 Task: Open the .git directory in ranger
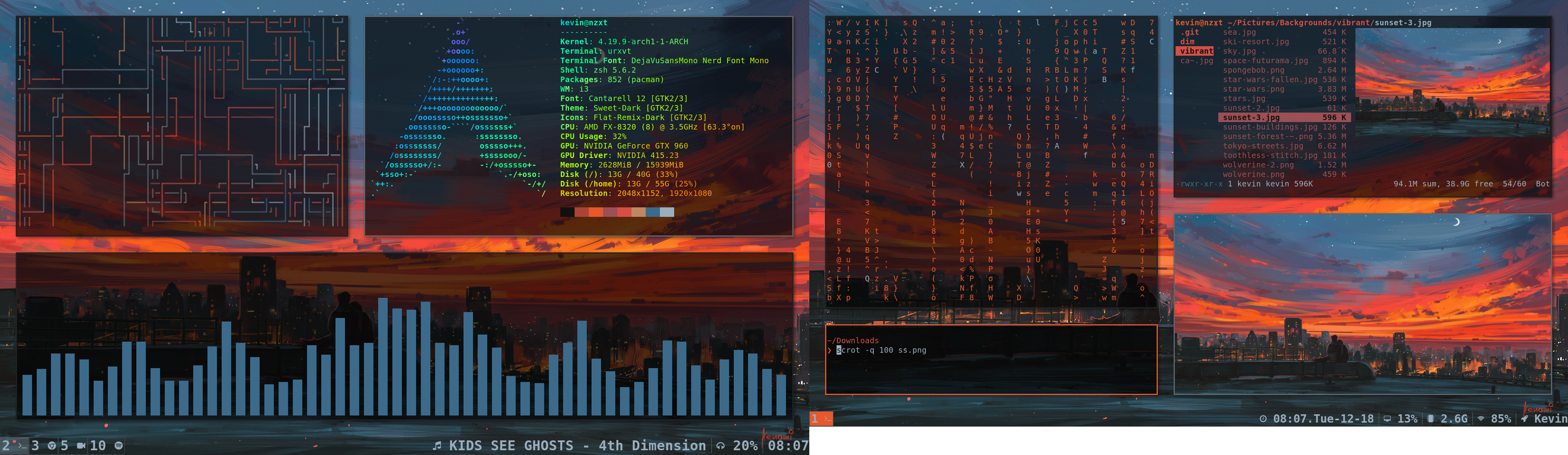click(x=1190, y=32)
